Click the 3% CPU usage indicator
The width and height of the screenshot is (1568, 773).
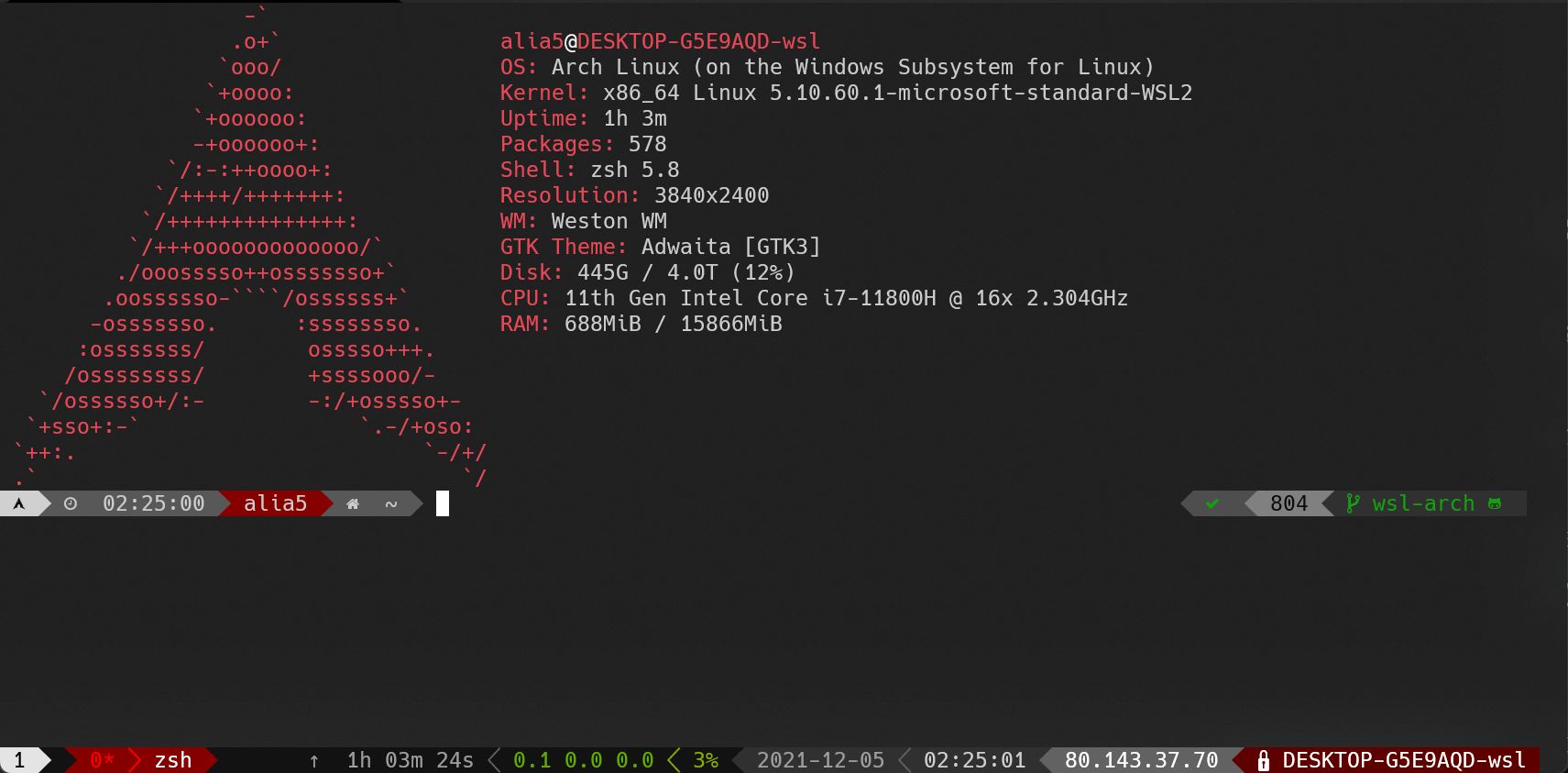pos(706,760)
